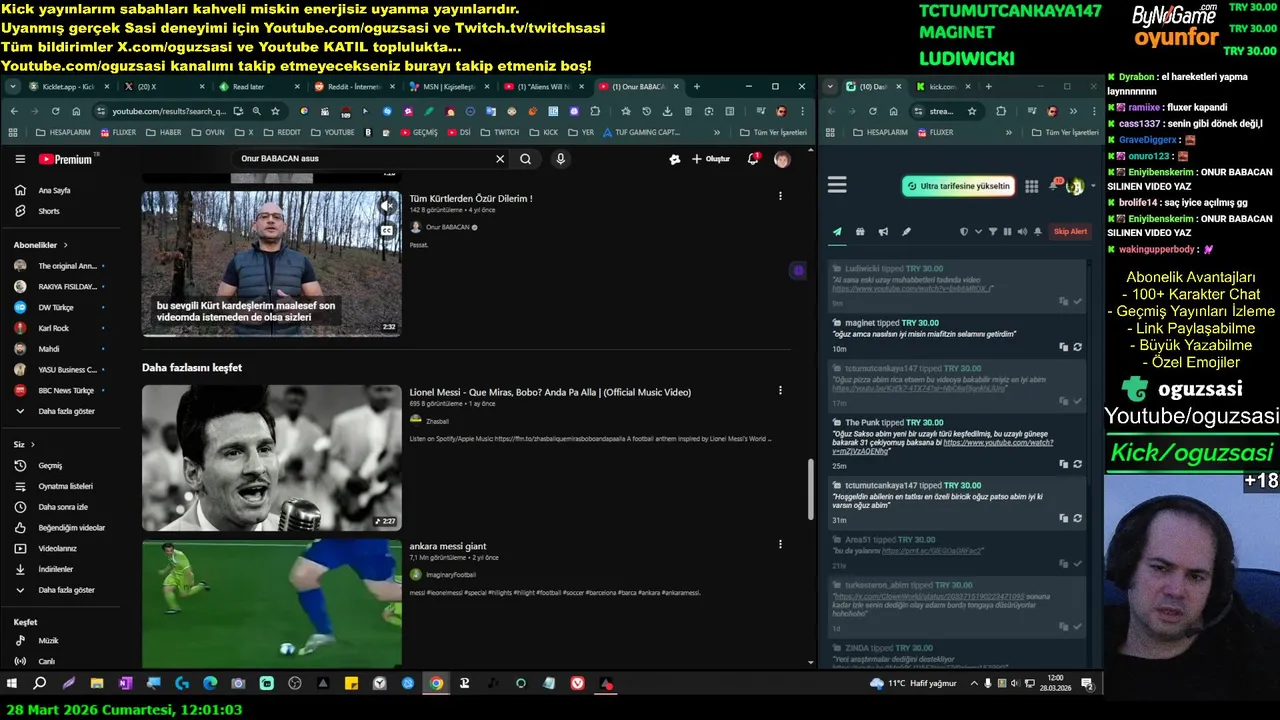Reload the YouTube results page

point(55,111)
